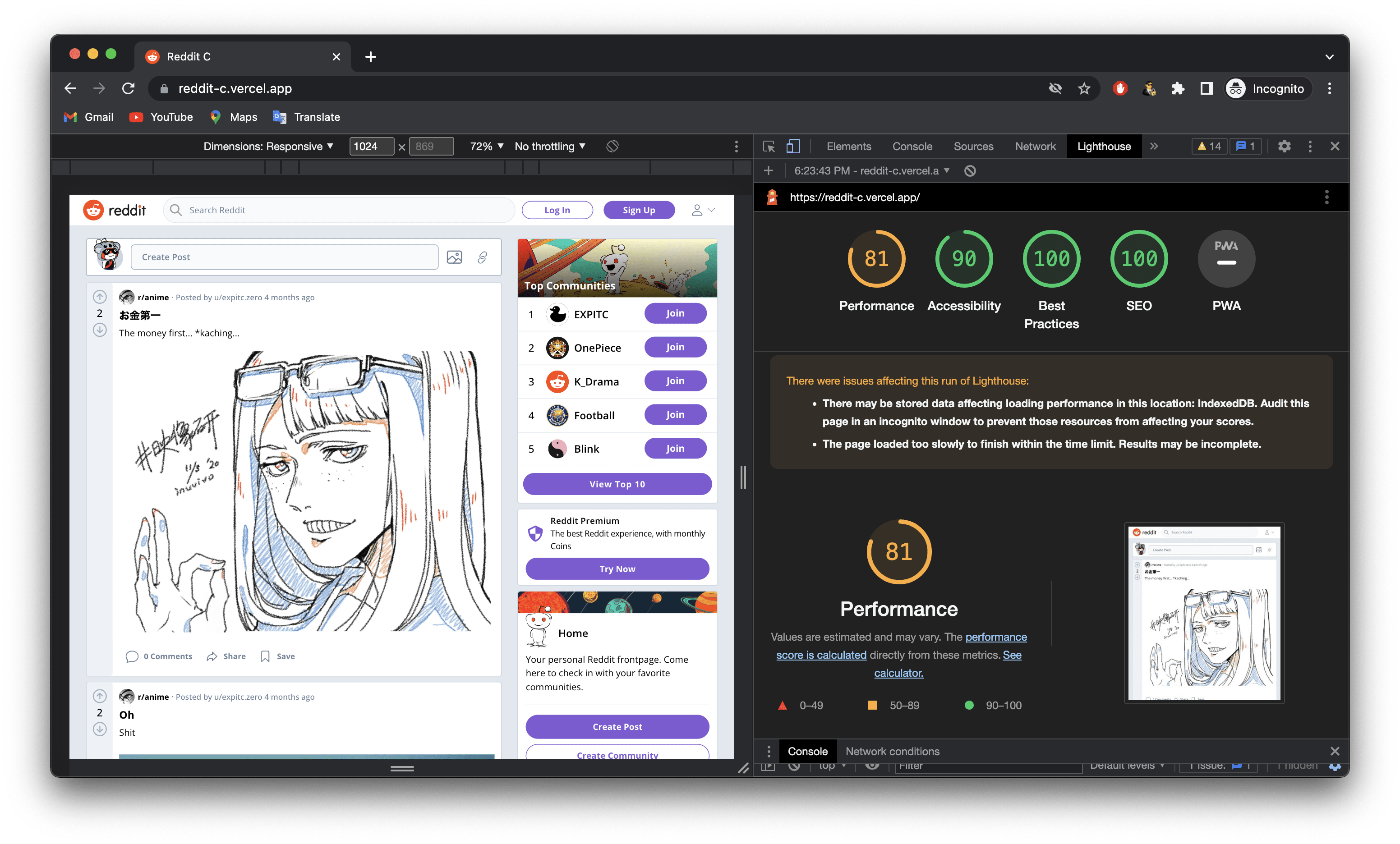The width and height of the screenshot is (1400, 844).
Task: Join the Blink community
Action: (675, 449)
